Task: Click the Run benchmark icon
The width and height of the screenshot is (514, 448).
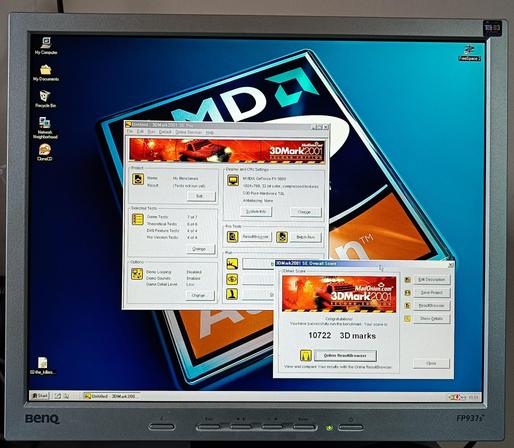Action: [232, 264]
